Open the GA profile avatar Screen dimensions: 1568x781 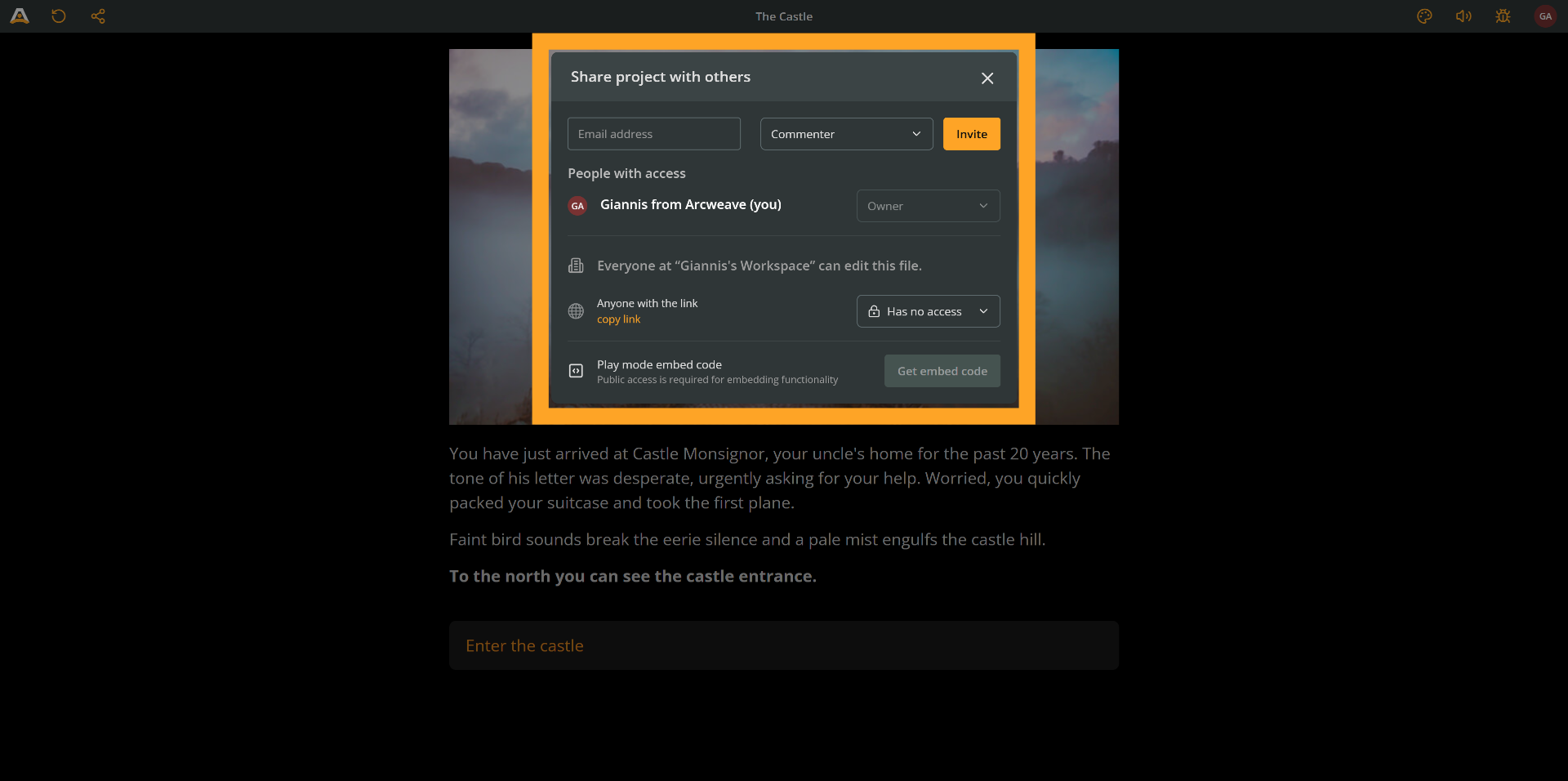pos(1545,16)
